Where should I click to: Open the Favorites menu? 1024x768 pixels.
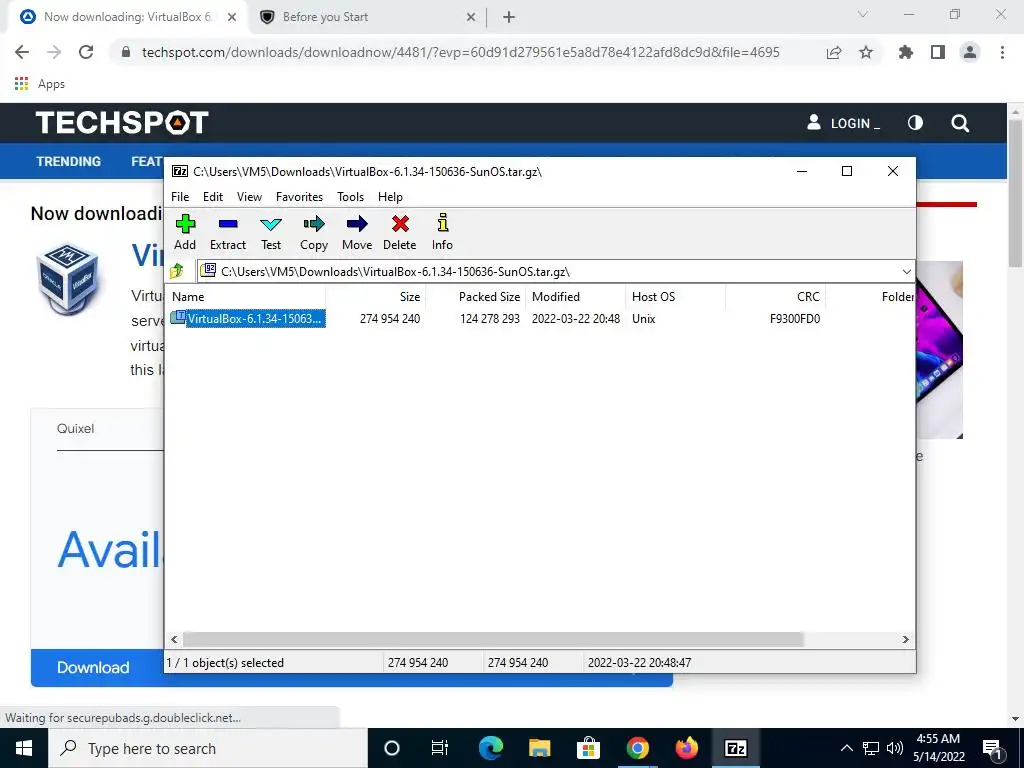299,197
